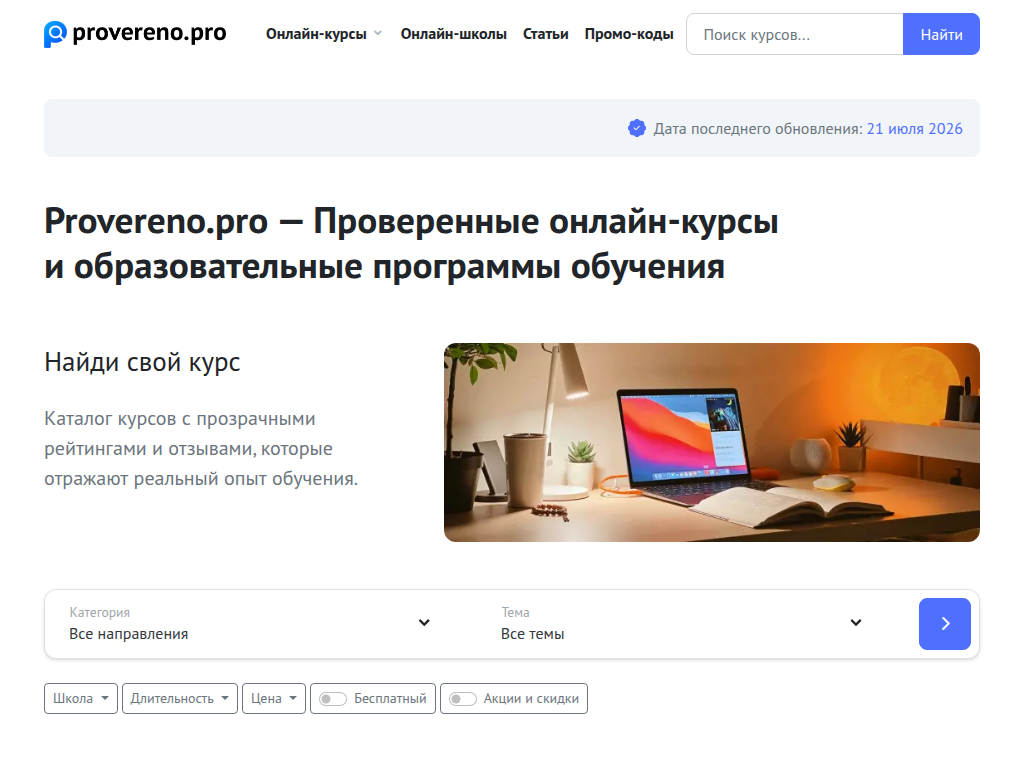Open the Онлайн-курсы menu

[x=316, y=34]
